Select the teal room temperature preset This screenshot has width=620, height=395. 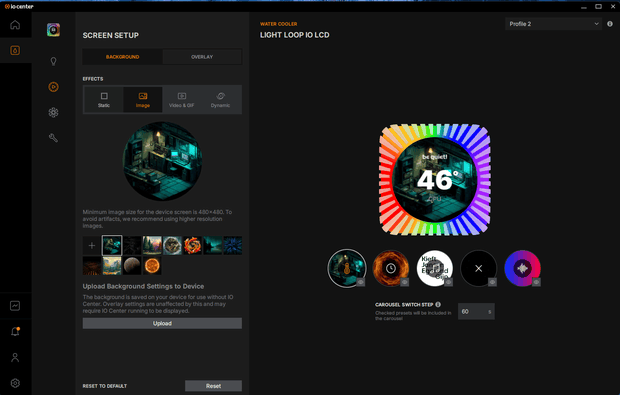coord(347,268)
